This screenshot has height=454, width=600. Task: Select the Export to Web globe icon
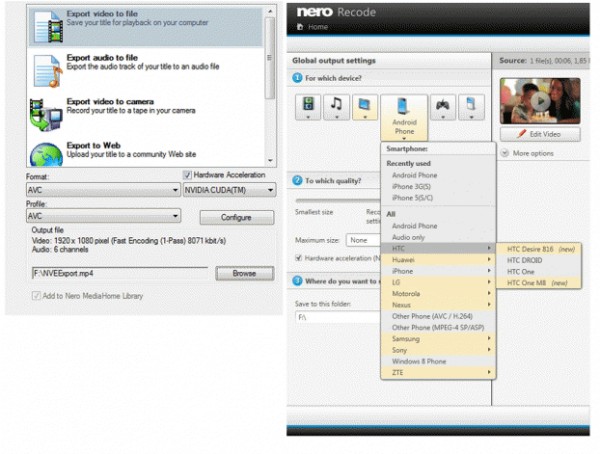point(47,154)
